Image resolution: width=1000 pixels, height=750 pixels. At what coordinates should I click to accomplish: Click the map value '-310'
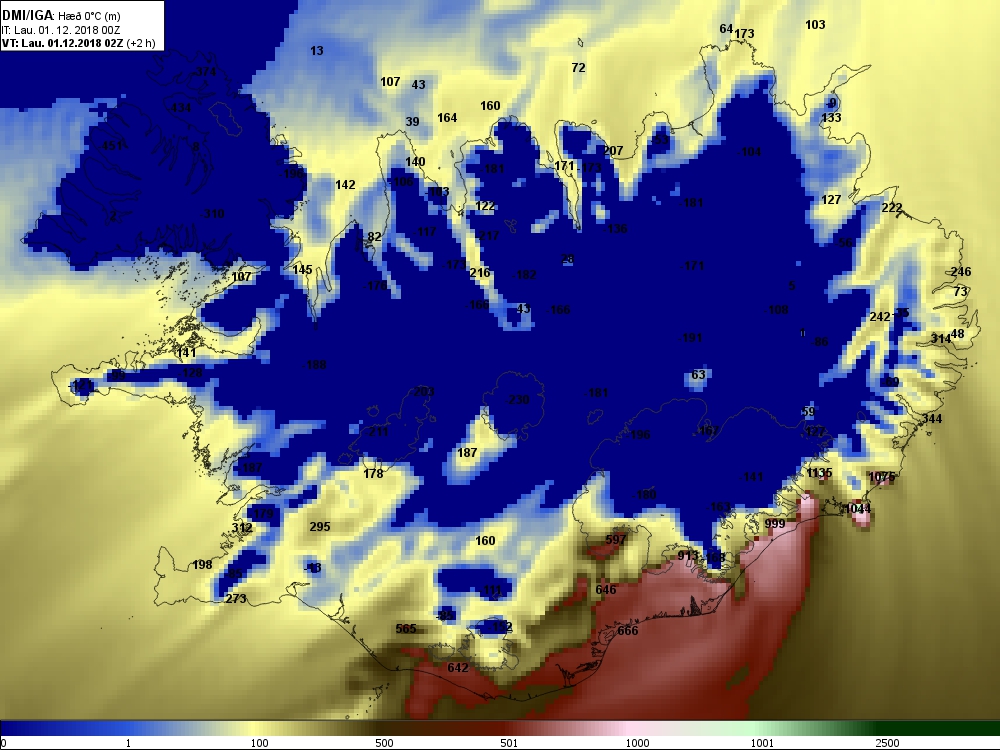tap(212, 214)
